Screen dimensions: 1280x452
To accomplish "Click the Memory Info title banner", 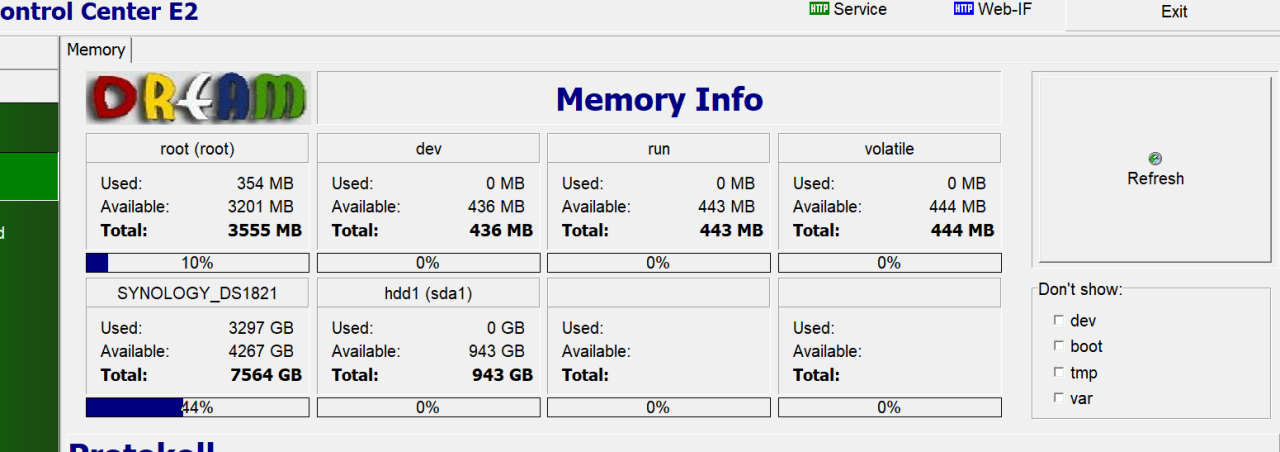I will [x=659, y=99].
